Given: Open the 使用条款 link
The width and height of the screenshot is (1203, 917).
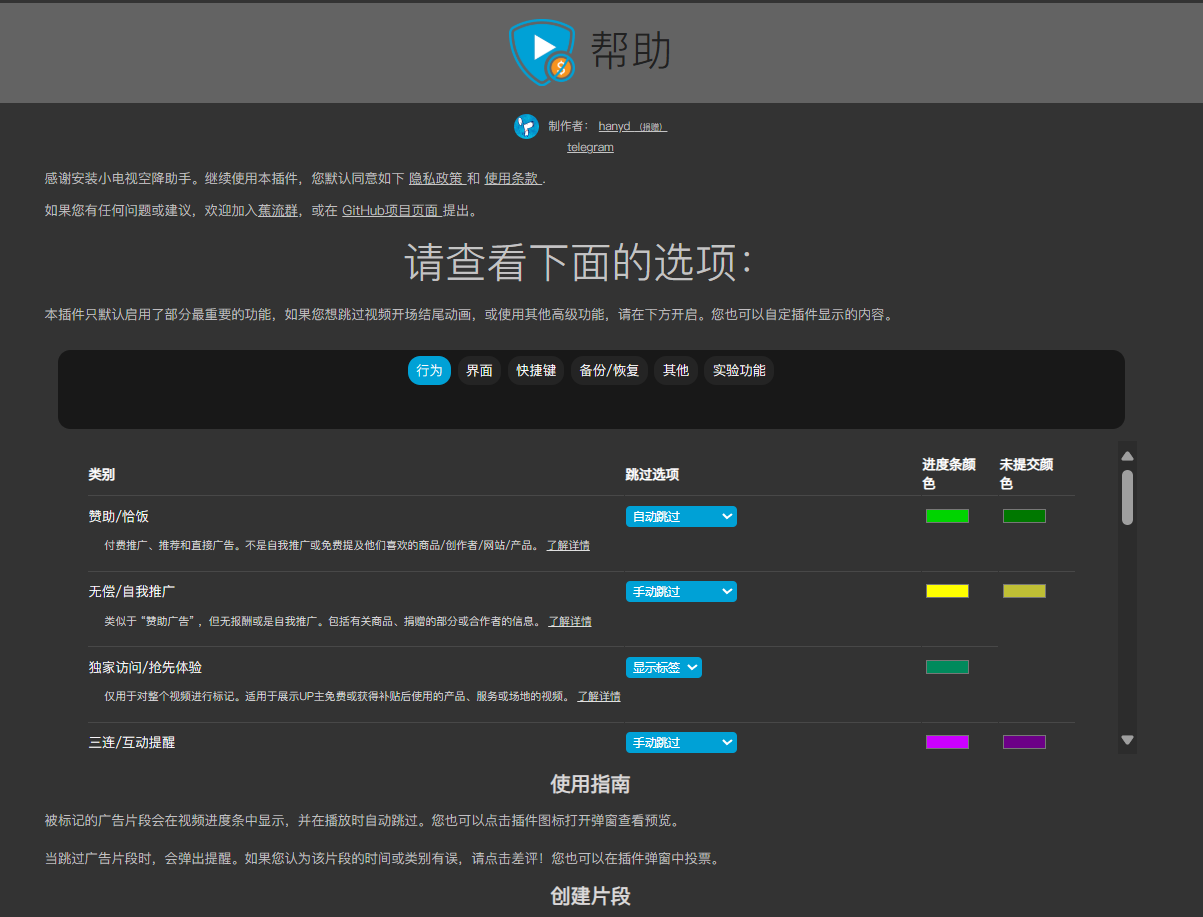Looking at the screenshot, I should click(513, 178).
